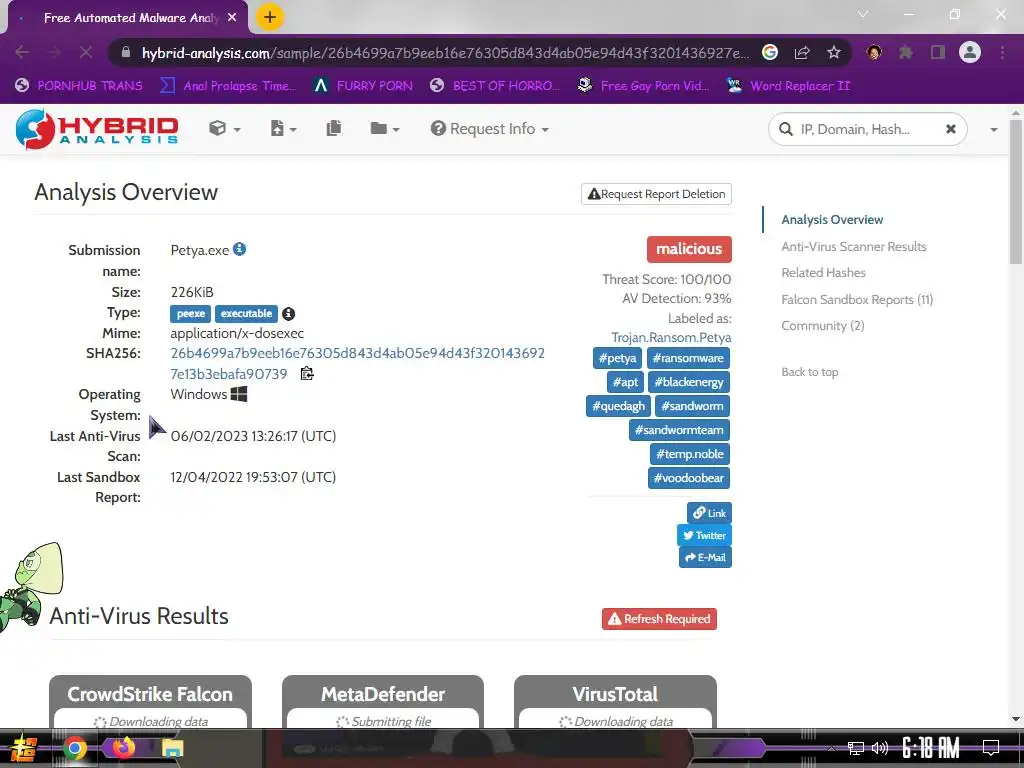Share report via Twitter button

tap(704, 536)
